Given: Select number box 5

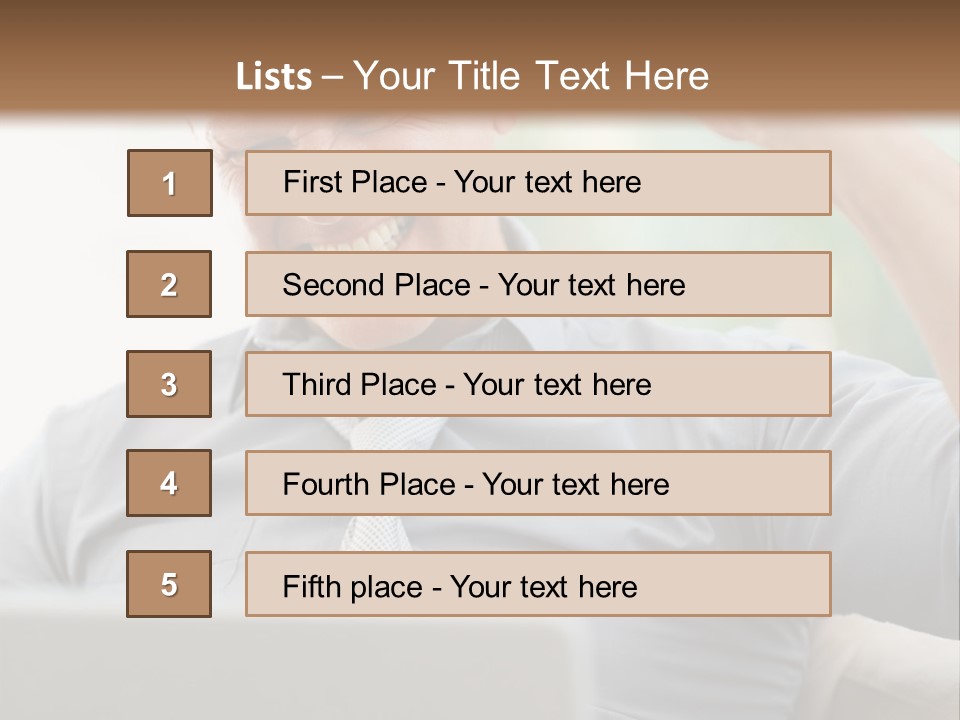Looking at the screenshot, I should pos(169,584).
